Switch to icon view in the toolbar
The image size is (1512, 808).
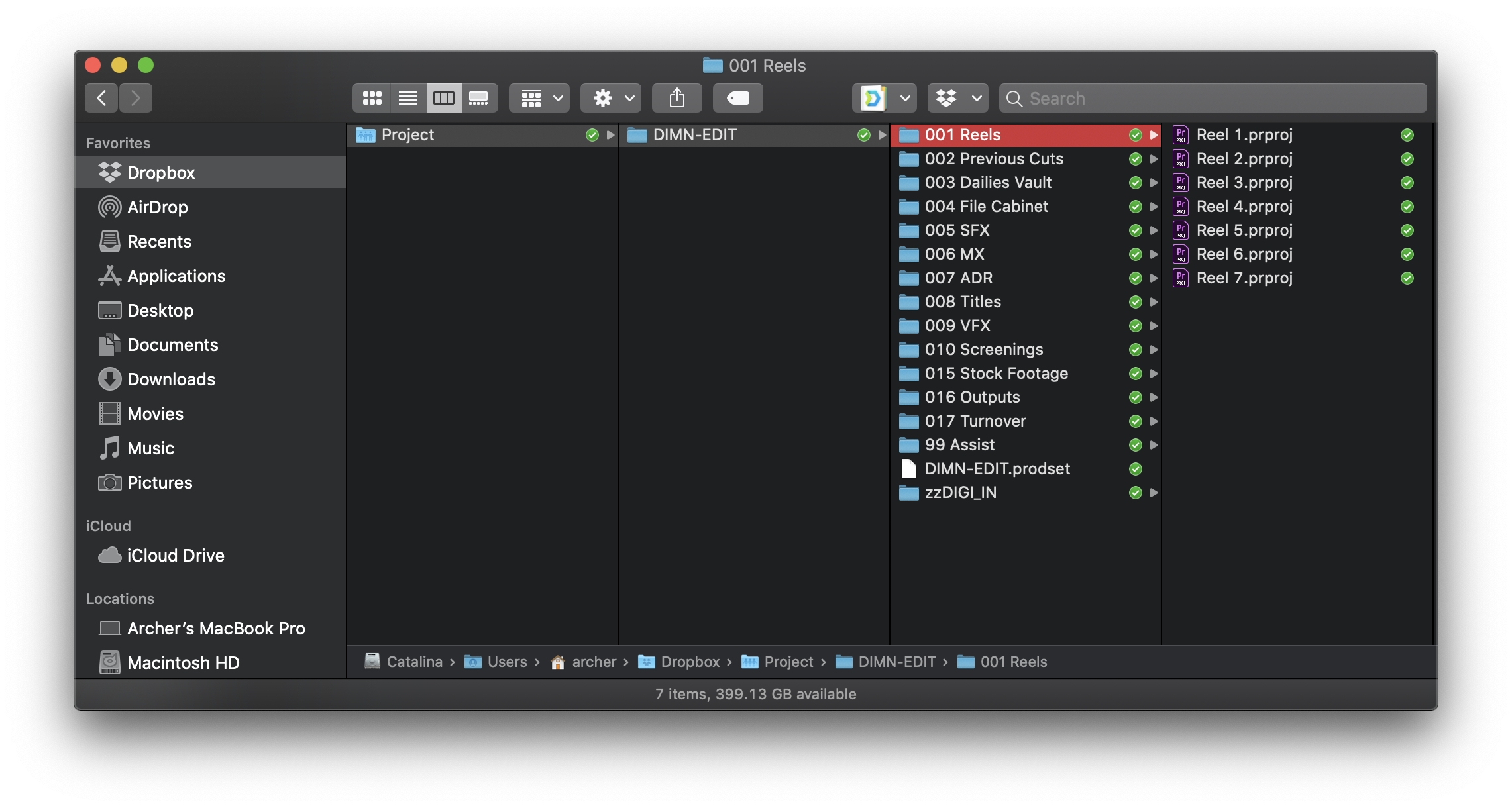pyautogui.click(x=372, y=97)
